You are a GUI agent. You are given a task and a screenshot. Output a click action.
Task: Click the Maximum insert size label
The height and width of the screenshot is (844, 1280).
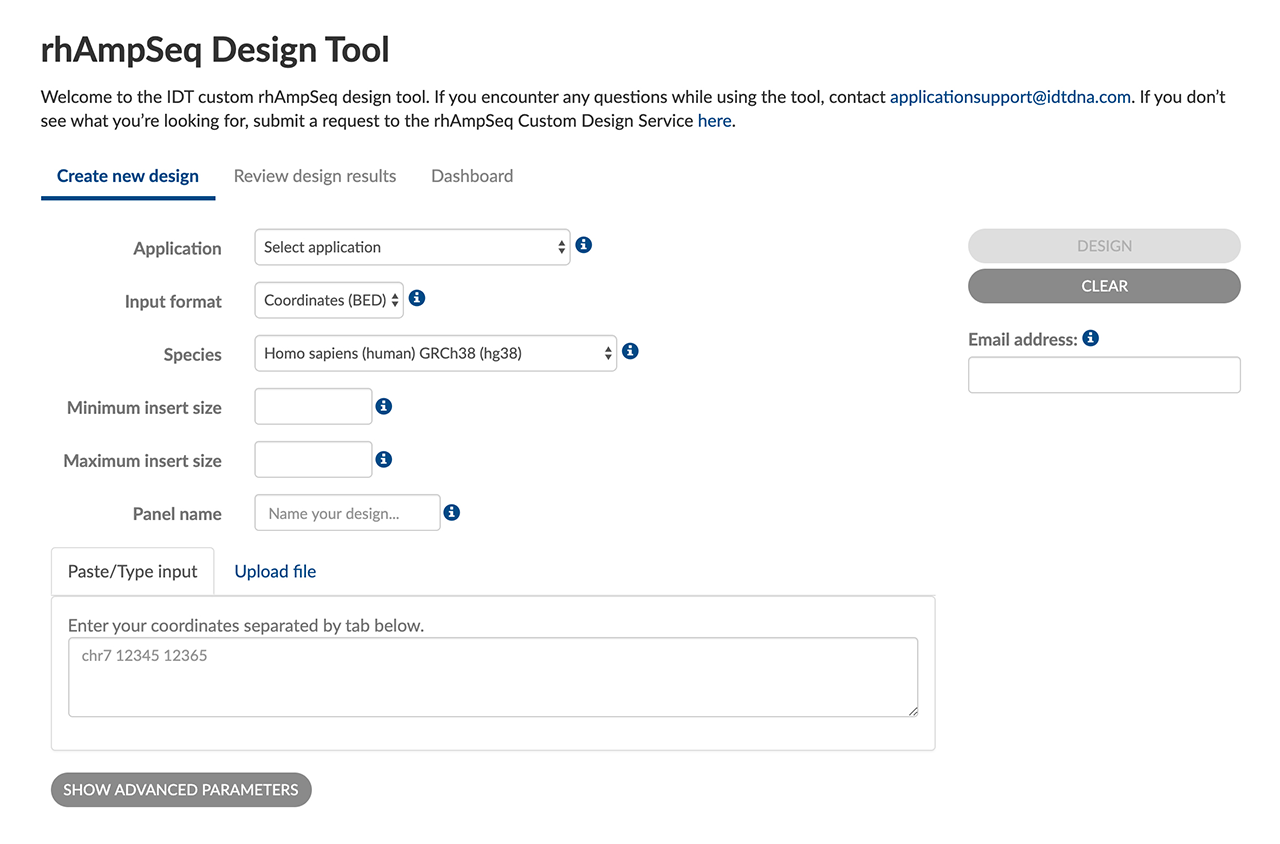(x=142, y=461)
